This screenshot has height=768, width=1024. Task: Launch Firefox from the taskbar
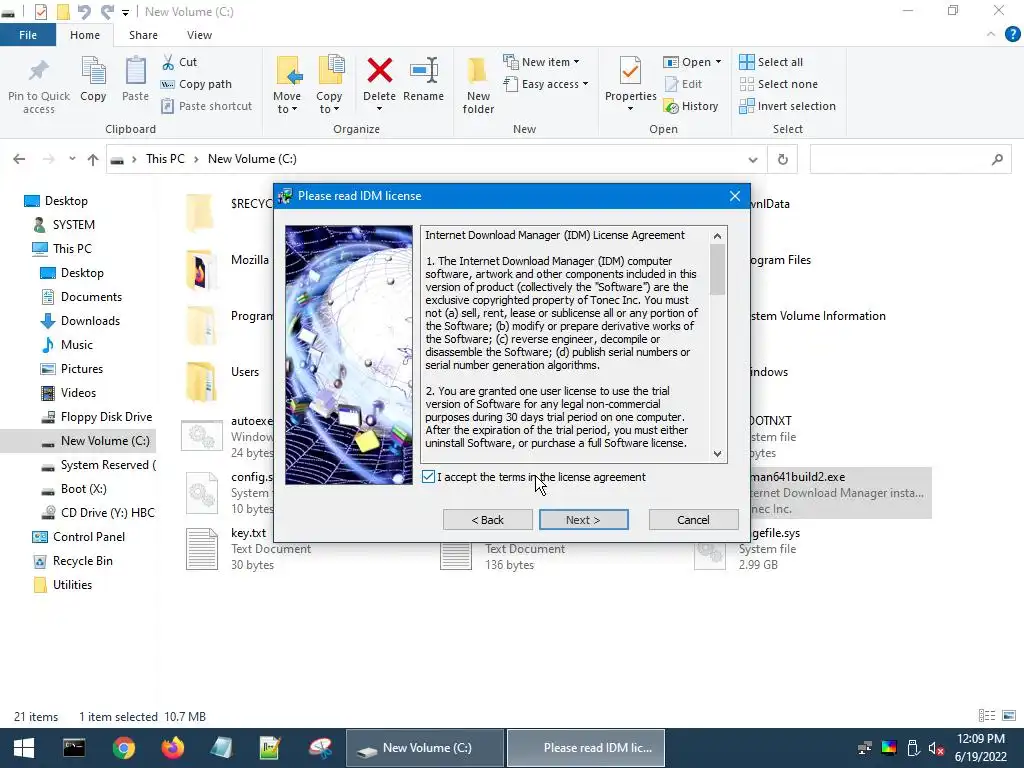(172, 748)
